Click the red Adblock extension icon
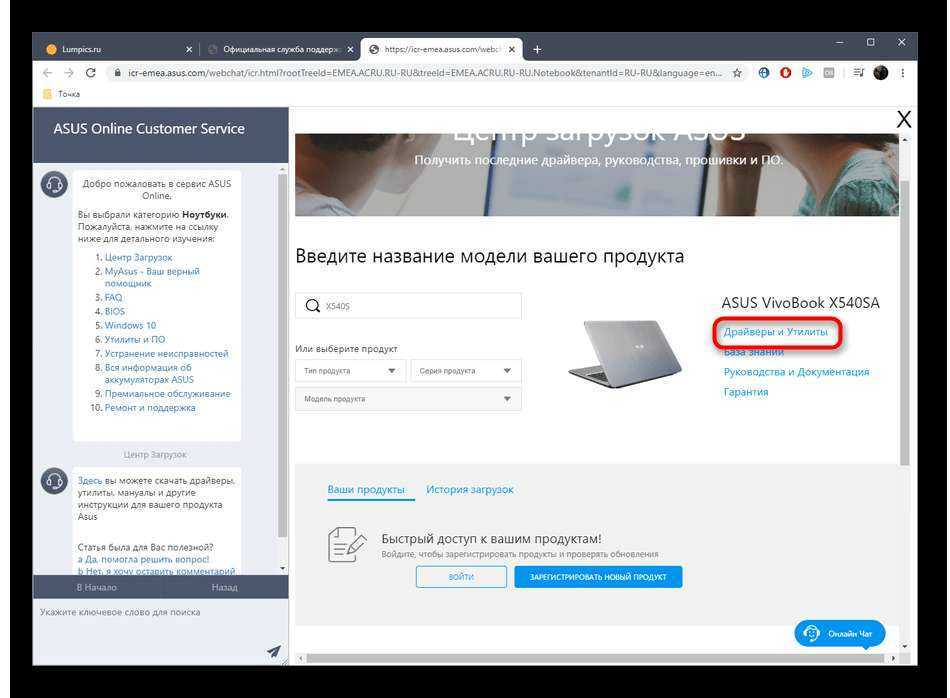The height and width of the screenshot is (698, 950). [x=786, y=73]
